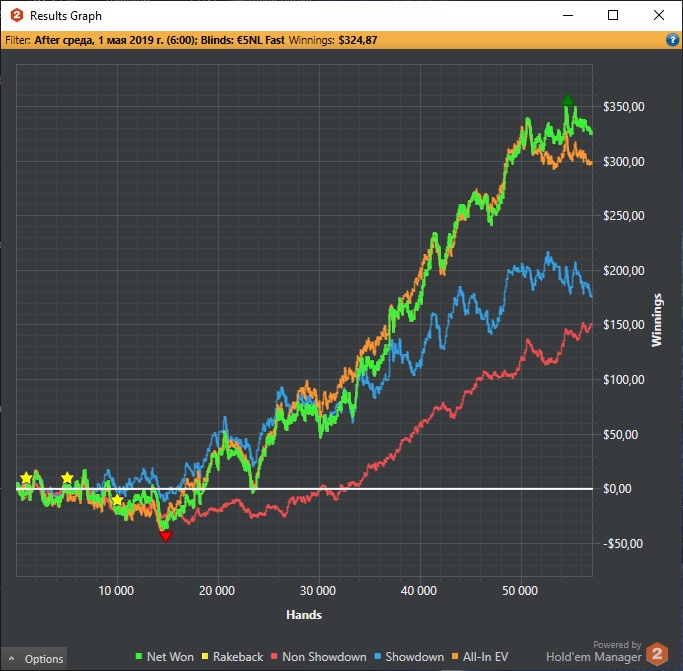Click the red Non Showdown color swatch
Screen dimensions: 683x671
(x=274, y=656)
